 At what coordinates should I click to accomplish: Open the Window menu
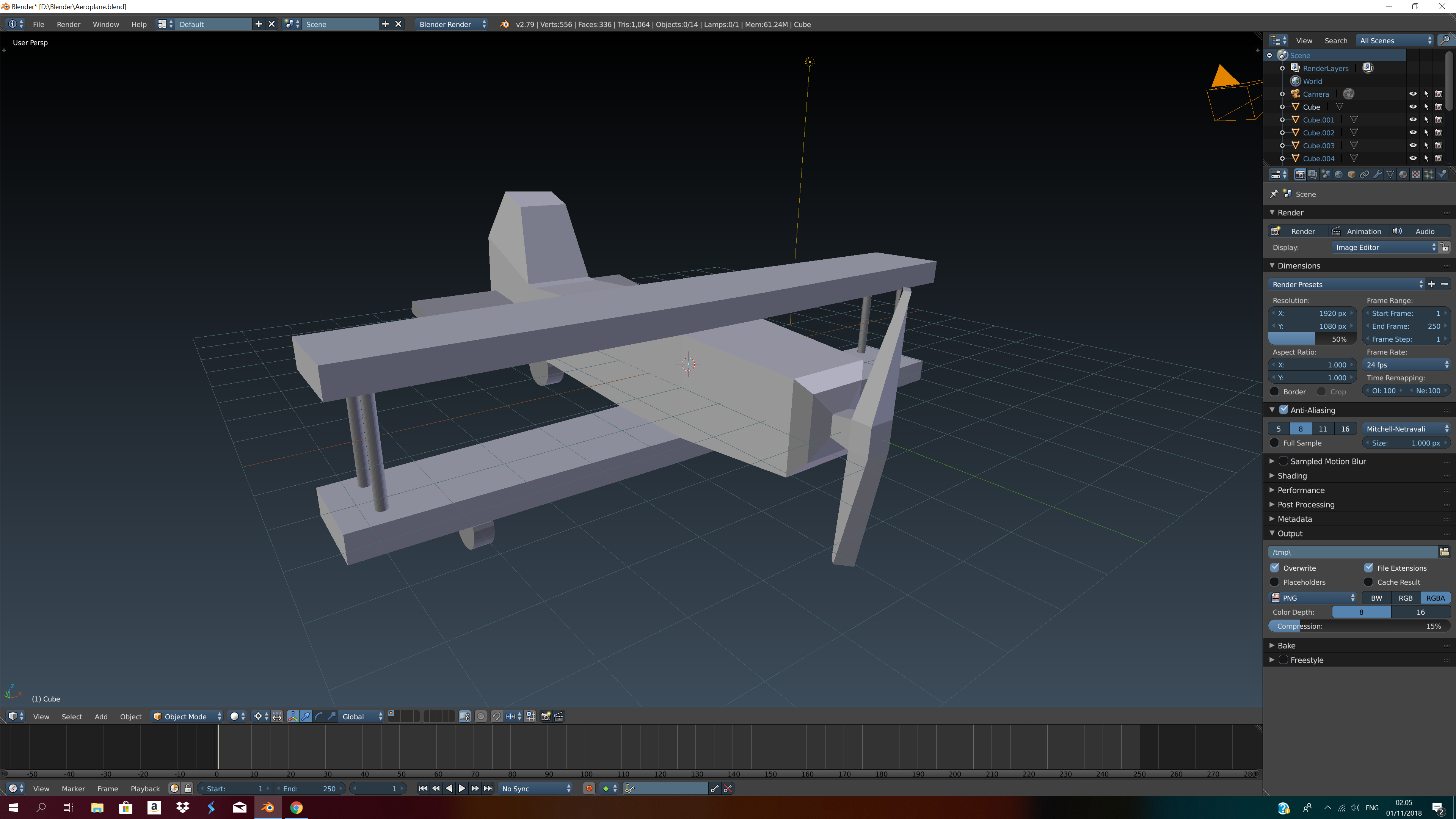coord(106,24)
